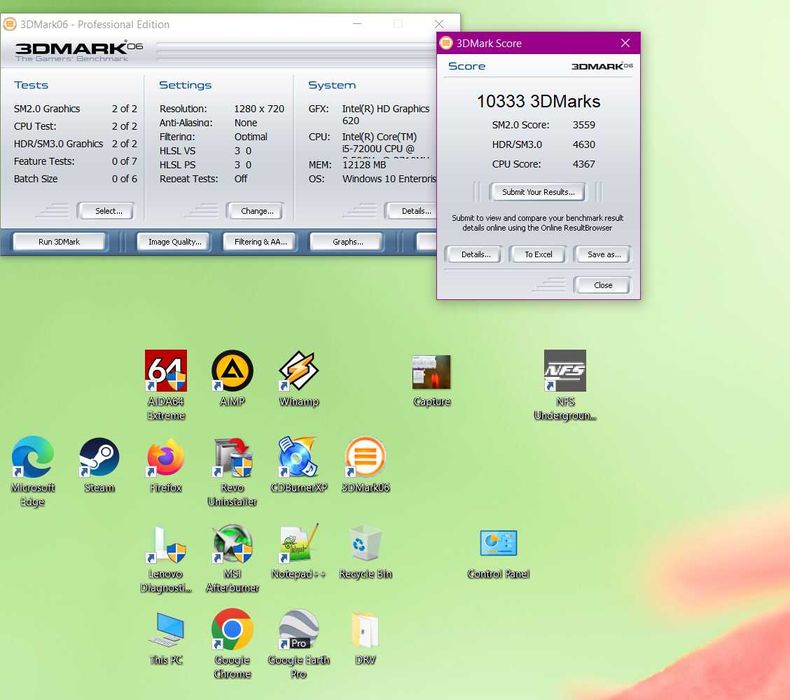The height and width of the screenshot is (700, 790).
Task: Click Save as in Score dialog
Action: tap(603, 254)
